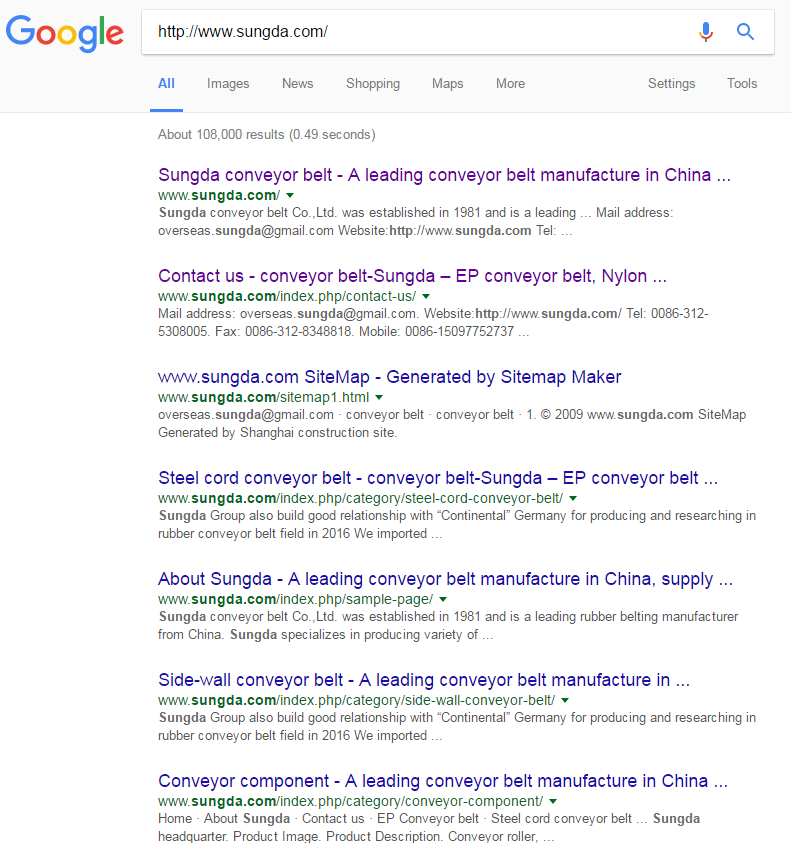This screenshot has height=843, width=791.
Task: Expand dropdown arrow beside steel-cord-conveyor-belt URL
Action: 573,498
